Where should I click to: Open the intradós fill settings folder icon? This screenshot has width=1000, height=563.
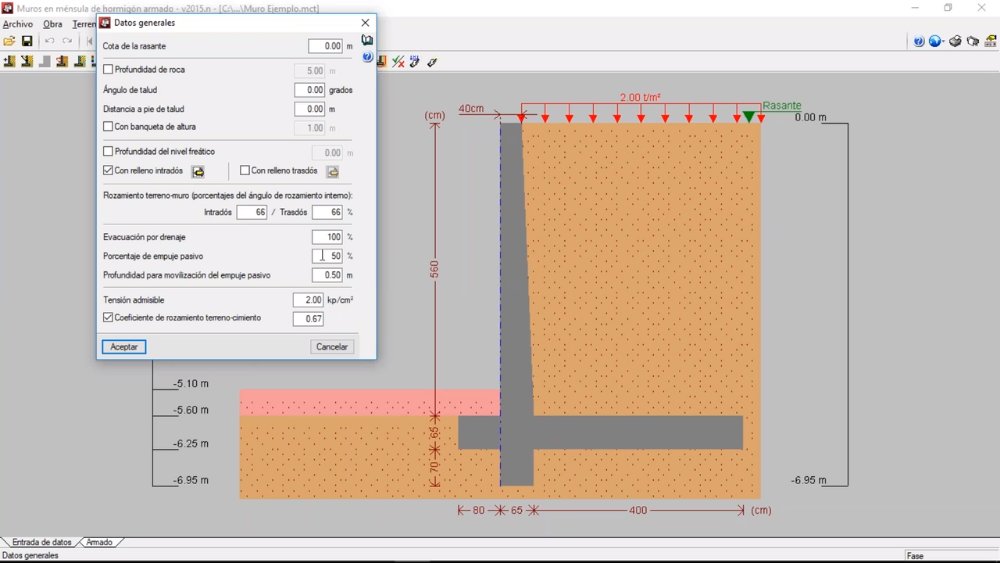click(x=198, y=172)
